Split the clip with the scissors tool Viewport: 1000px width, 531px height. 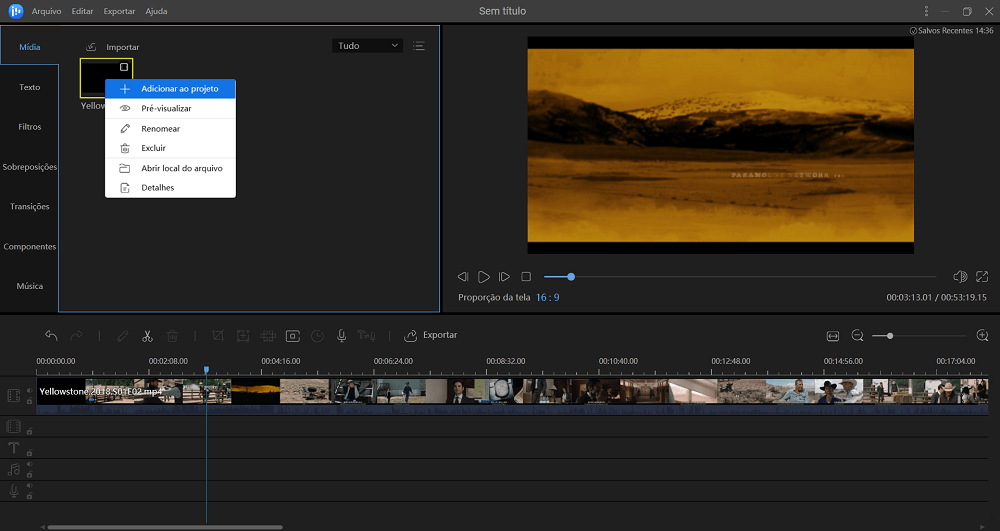click(147, 335)
